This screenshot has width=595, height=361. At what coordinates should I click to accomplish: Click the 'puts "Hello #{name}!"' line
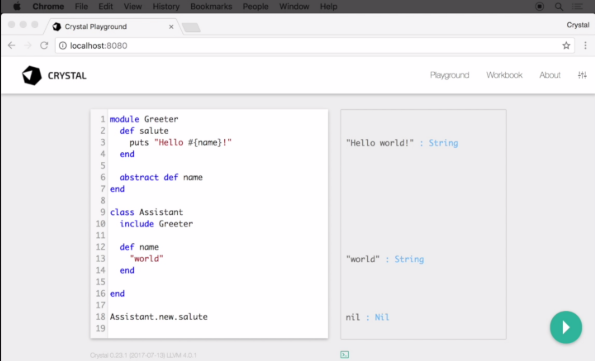tap(180, 143)
